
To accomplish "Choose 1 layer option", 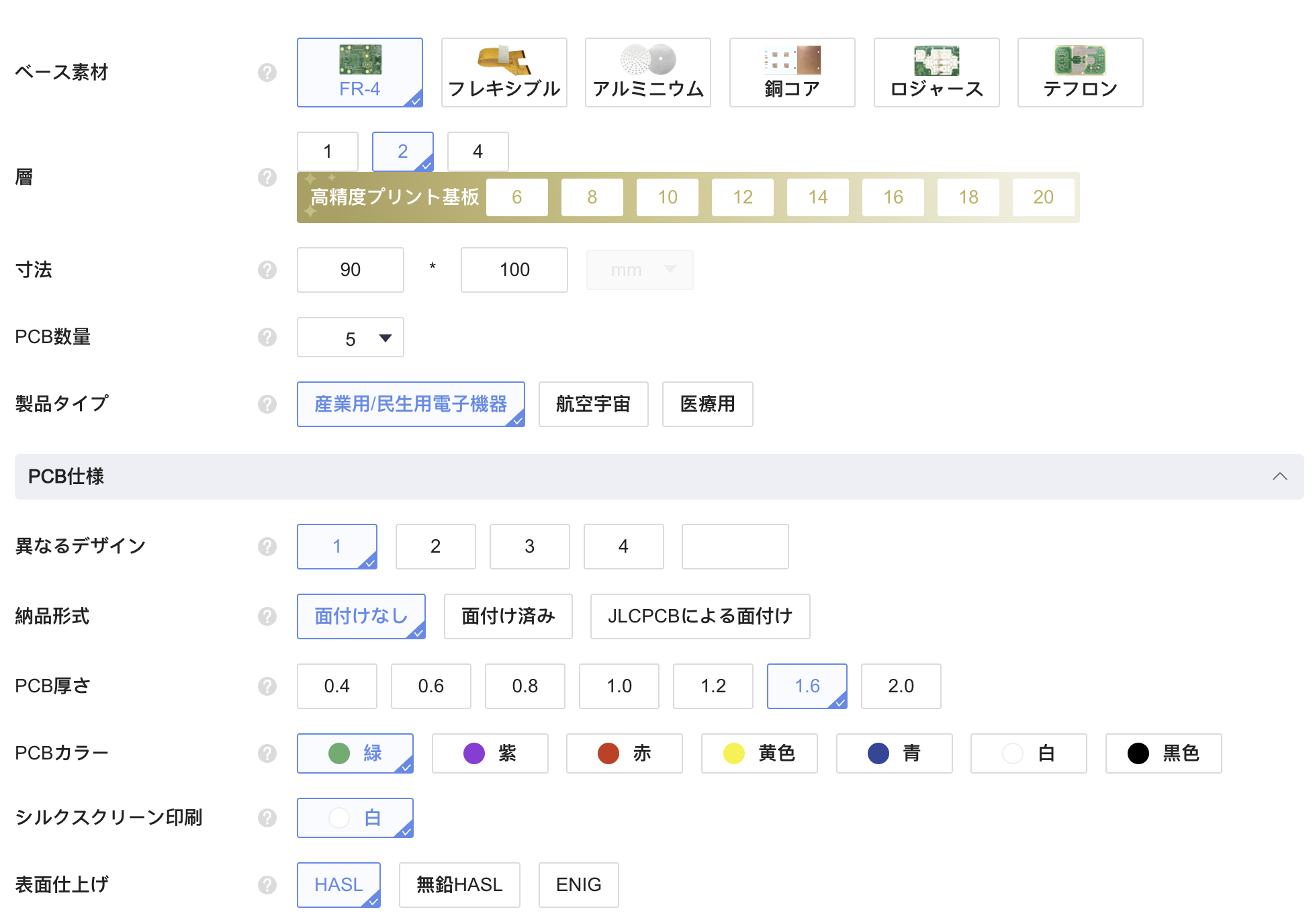I will (x=328, y=152).
